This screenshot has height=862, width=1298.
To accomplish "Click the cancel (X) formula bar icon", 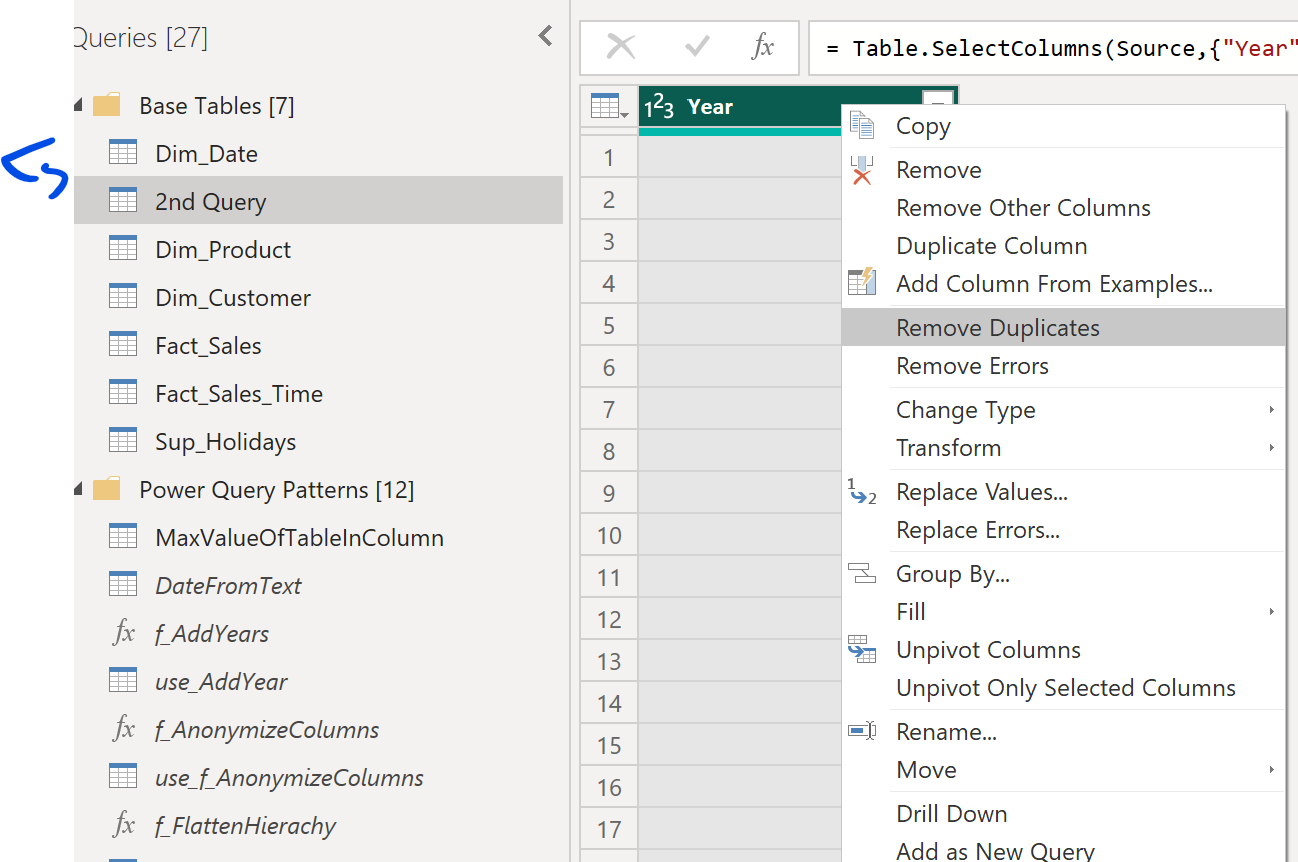I will pyautogui.click(x=621, y=47).
